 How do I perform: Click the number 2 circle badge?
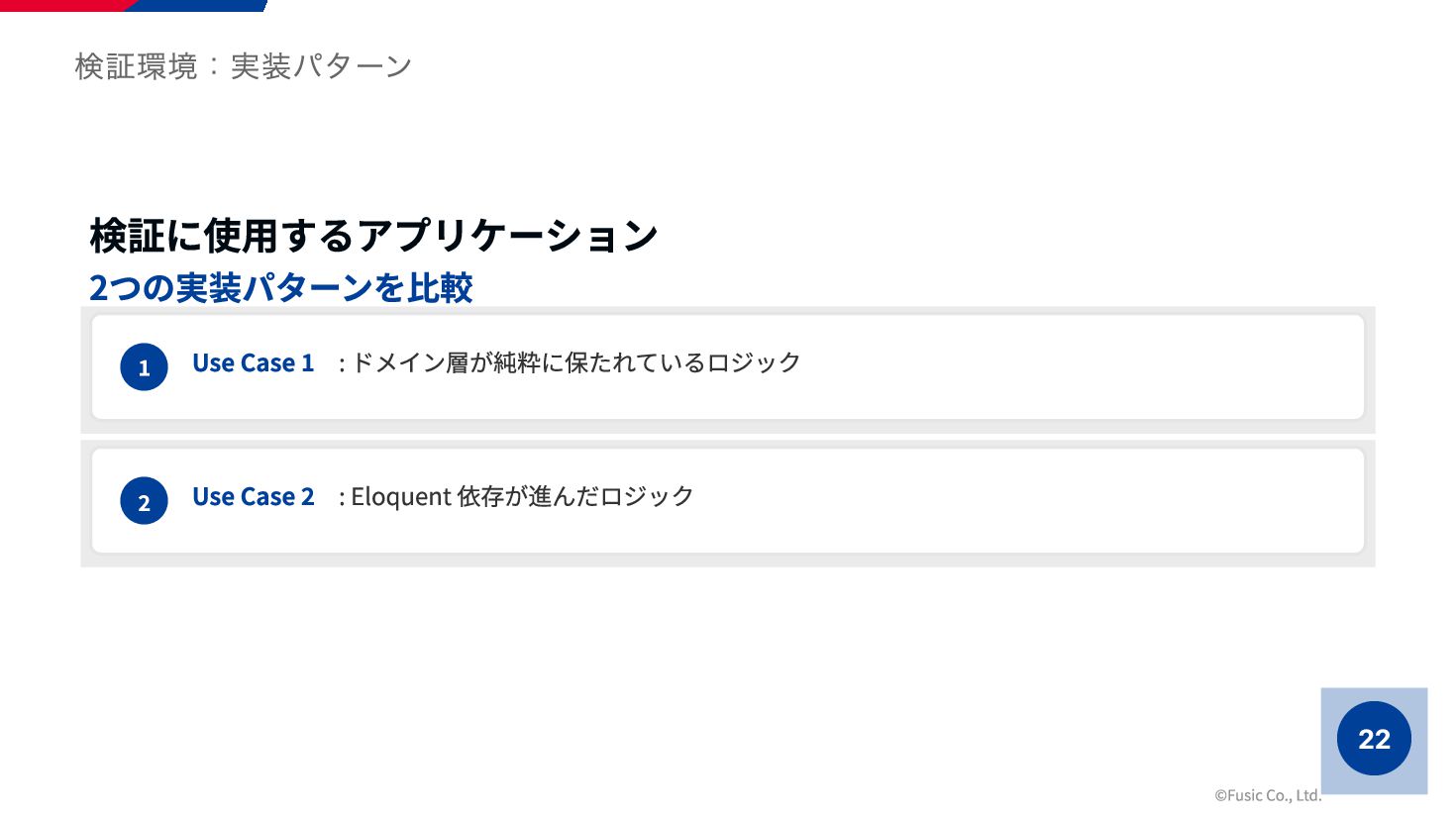tap(144, 500)
